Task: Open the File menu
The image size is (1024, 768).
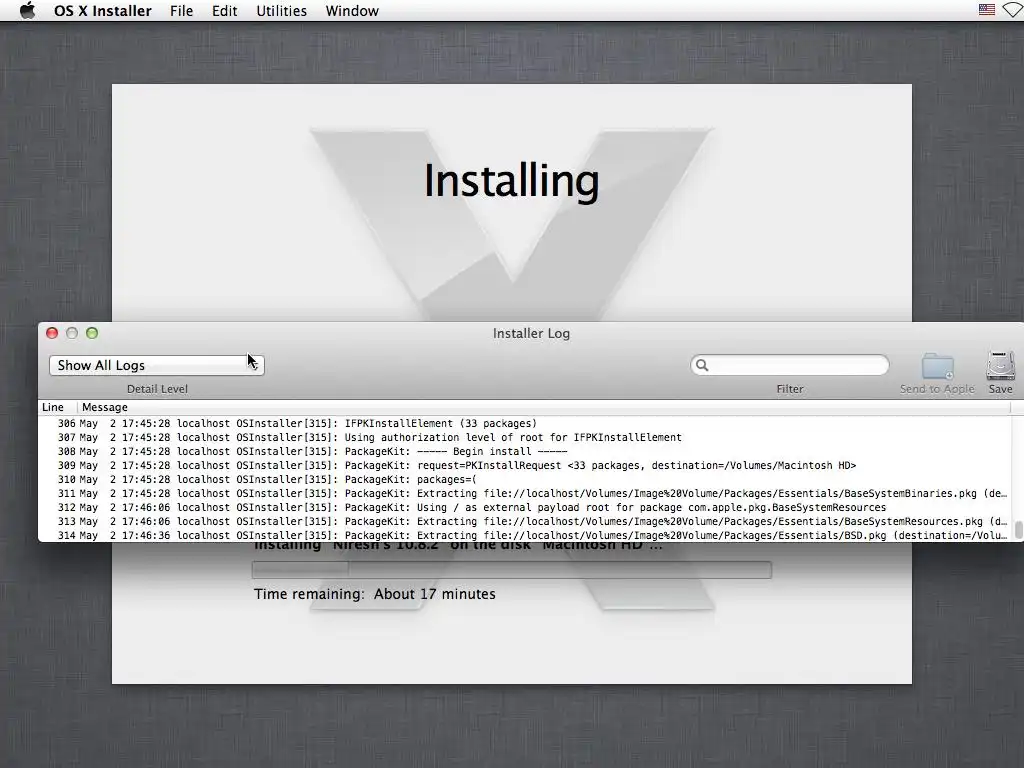Action: click(181, 10)
